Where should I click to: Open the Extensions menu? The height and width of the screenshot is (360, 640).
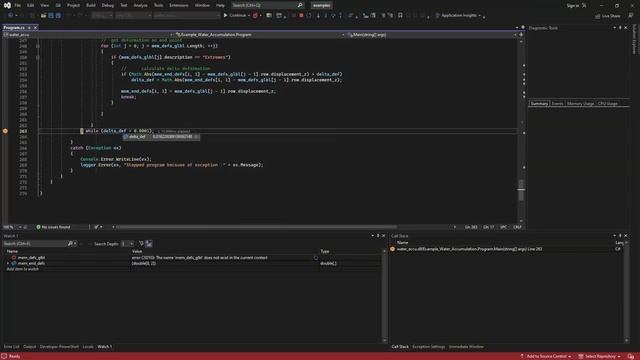coord(179,5)
